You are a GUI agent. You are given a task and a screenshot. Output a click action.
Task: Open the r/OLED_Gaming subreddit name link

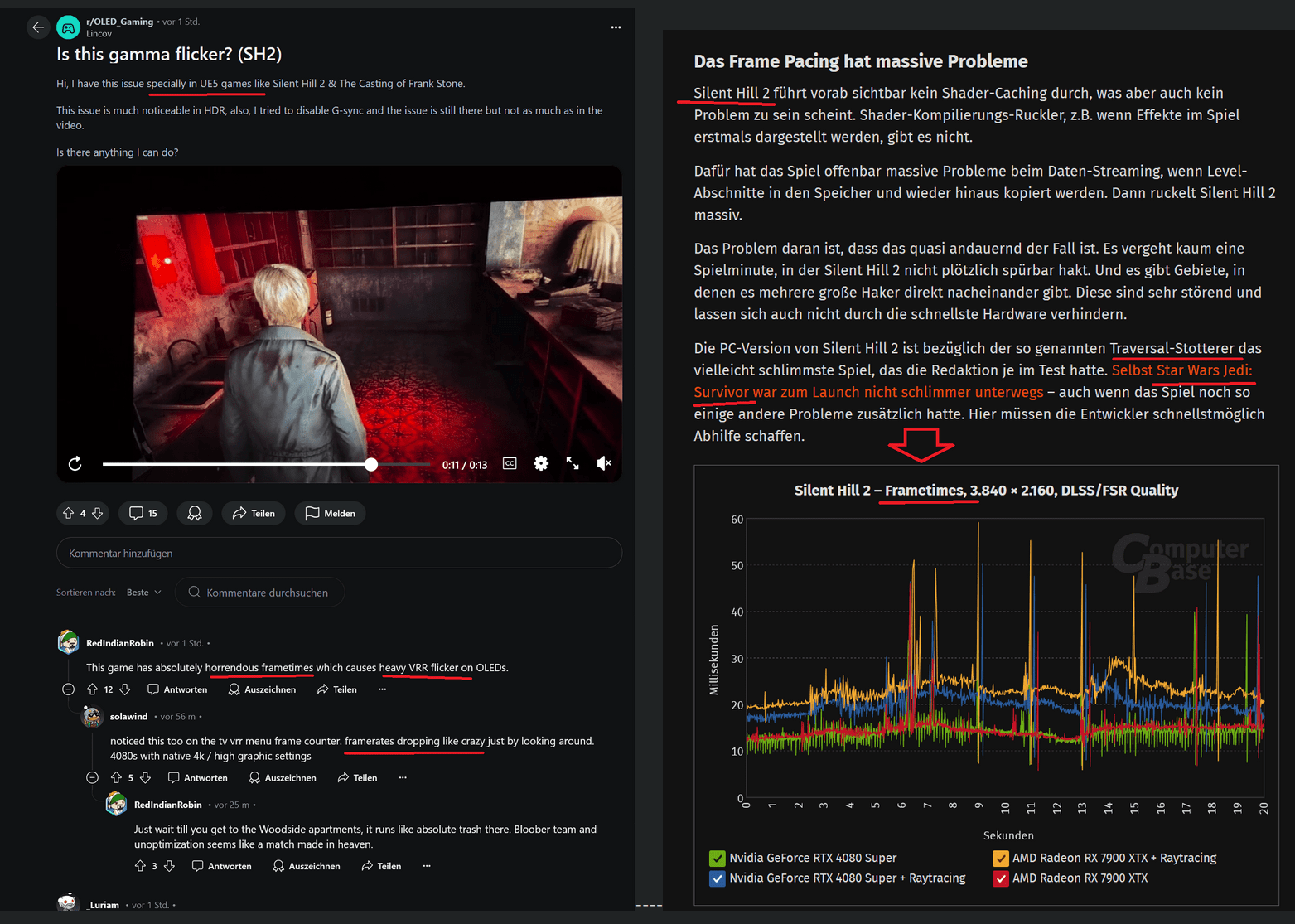pos(119,22)
